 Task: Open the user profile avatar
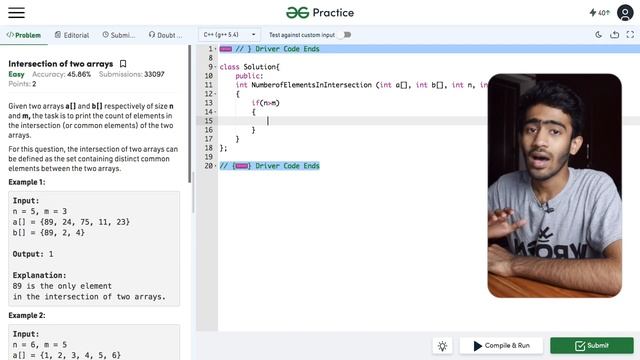[625, 13]
